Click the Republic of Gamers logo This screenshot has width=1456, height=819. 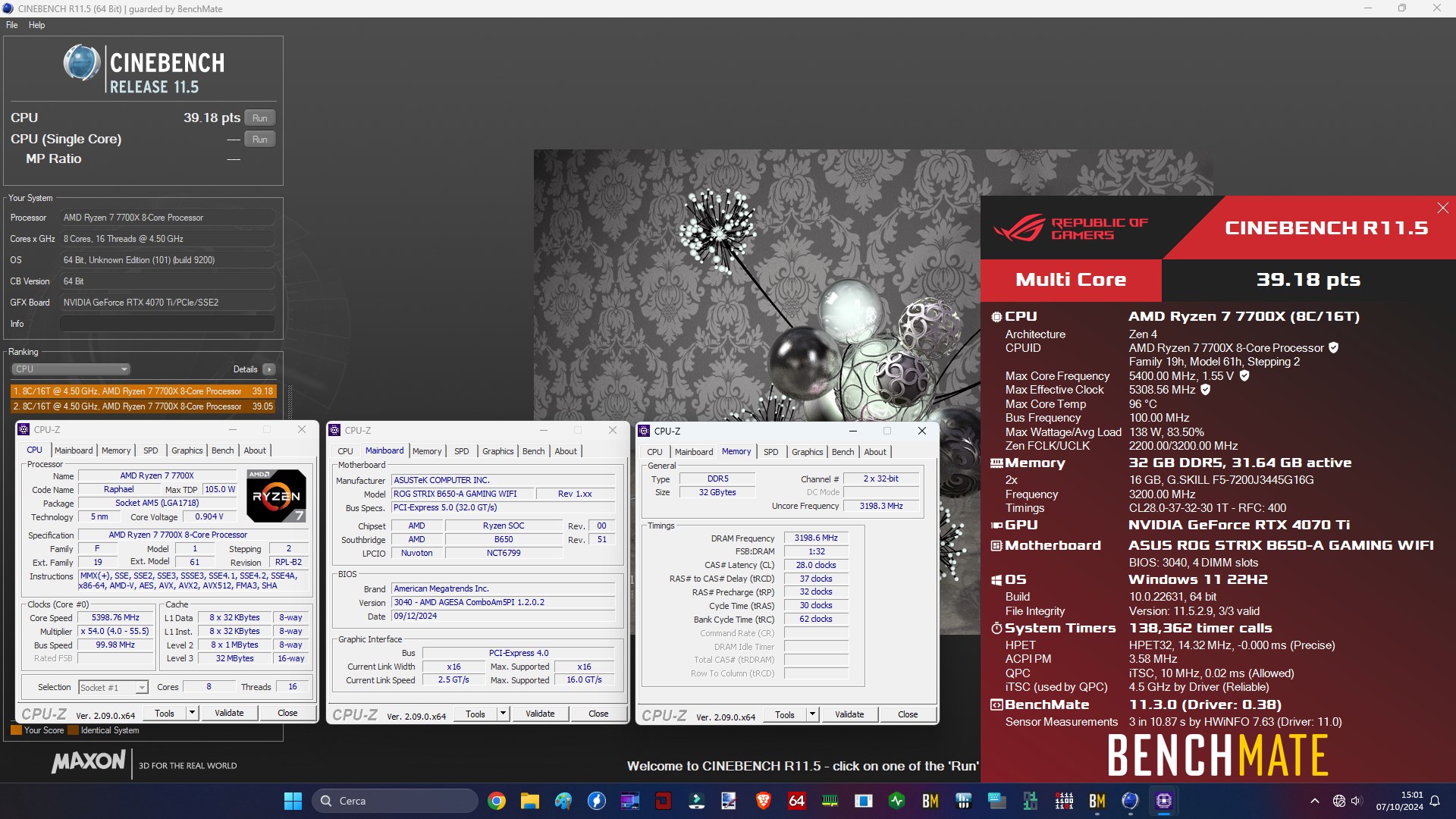[1070, 228]
